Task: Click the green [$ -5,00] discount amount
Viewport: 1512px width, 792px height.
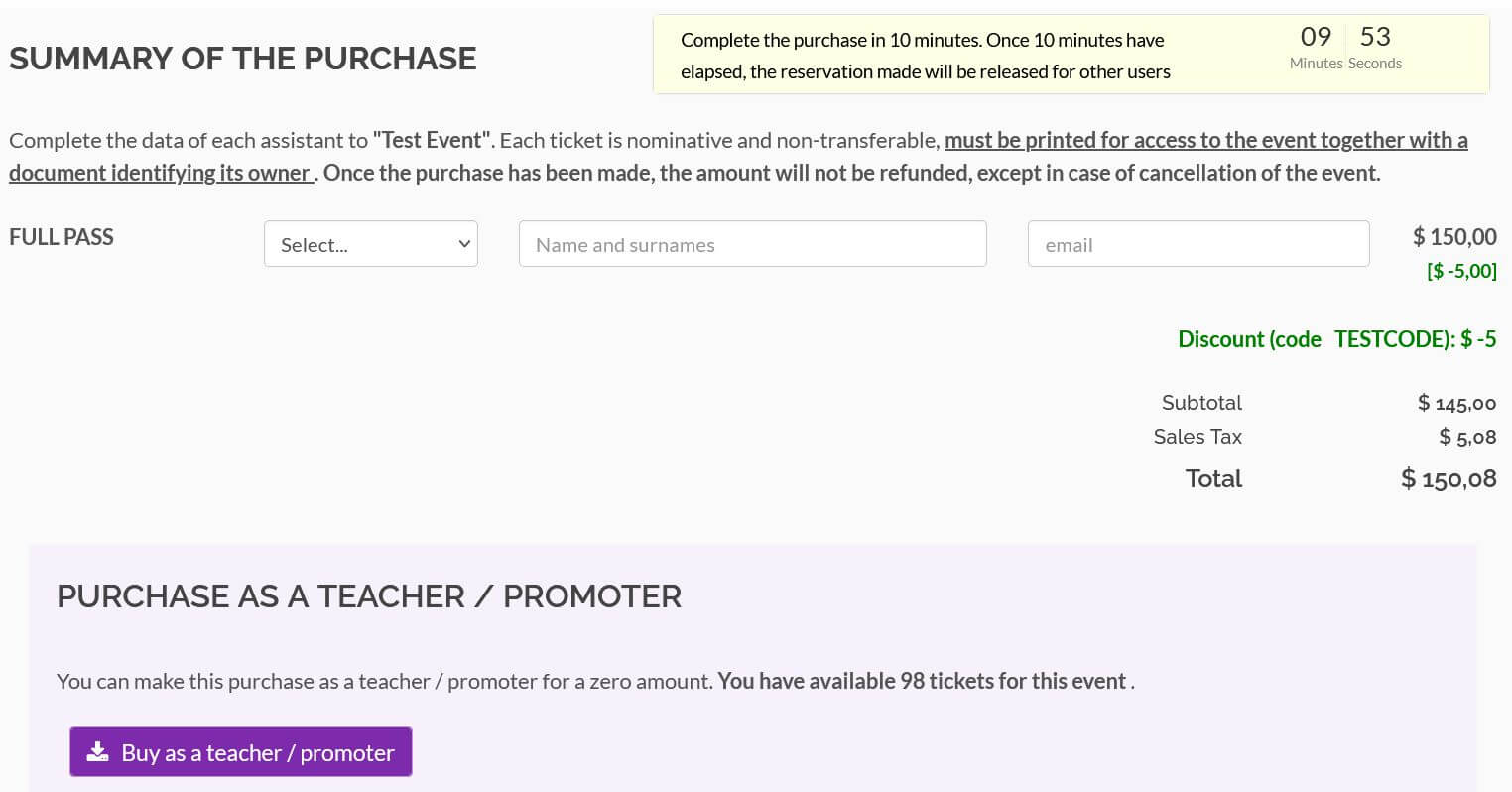Action: coord(1461,271)
